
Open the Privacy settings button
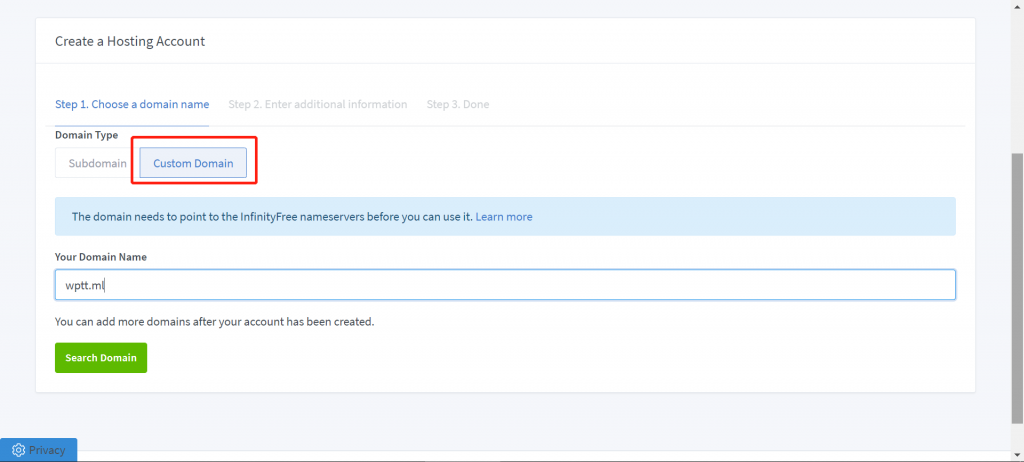(39, 450)
